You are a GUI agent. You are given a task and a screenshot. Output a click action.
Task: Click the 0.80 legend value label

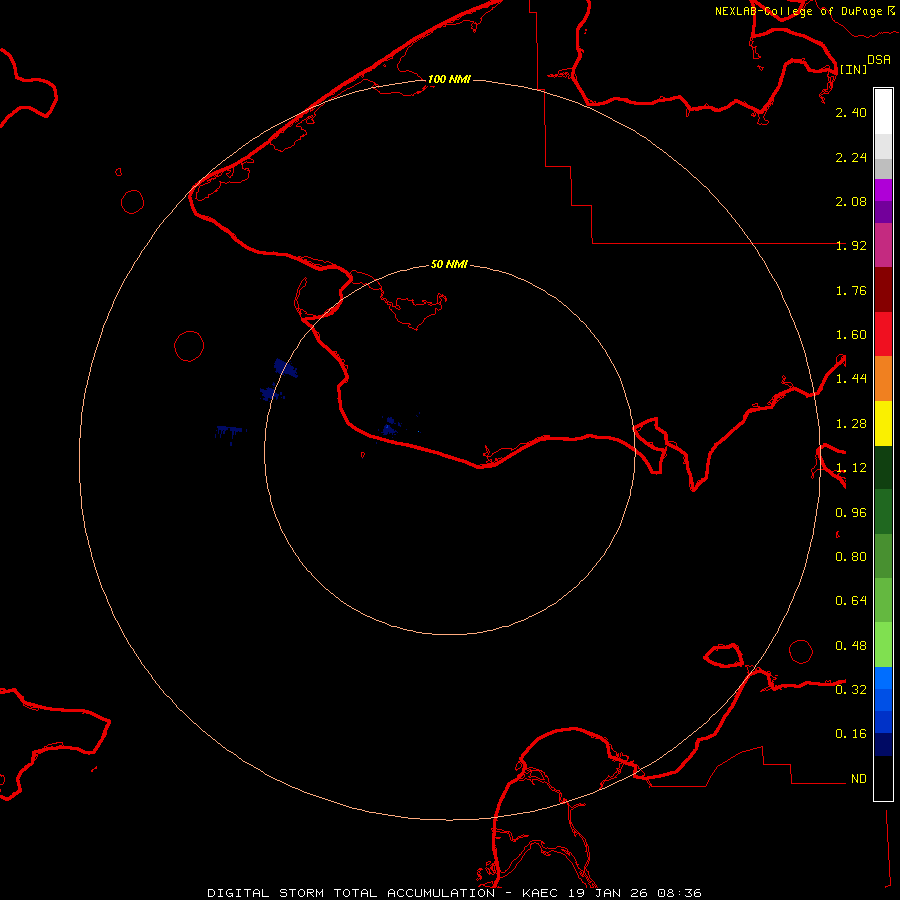pos(851,557)
